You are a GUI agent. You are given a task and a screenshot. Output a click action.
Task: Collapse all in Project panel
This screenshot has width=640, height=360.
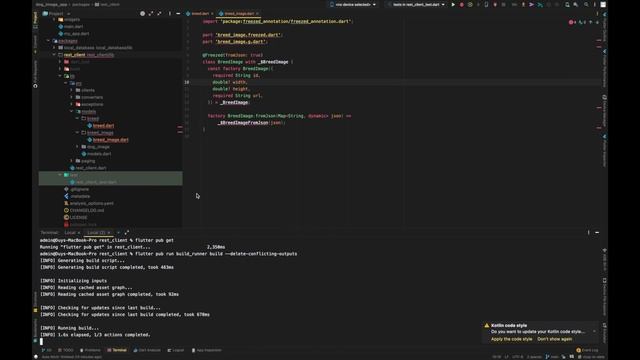159,13
